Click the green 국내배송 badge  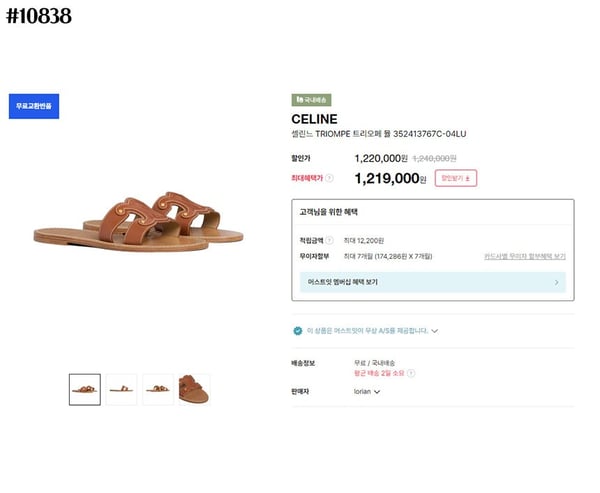coord(311,100)
